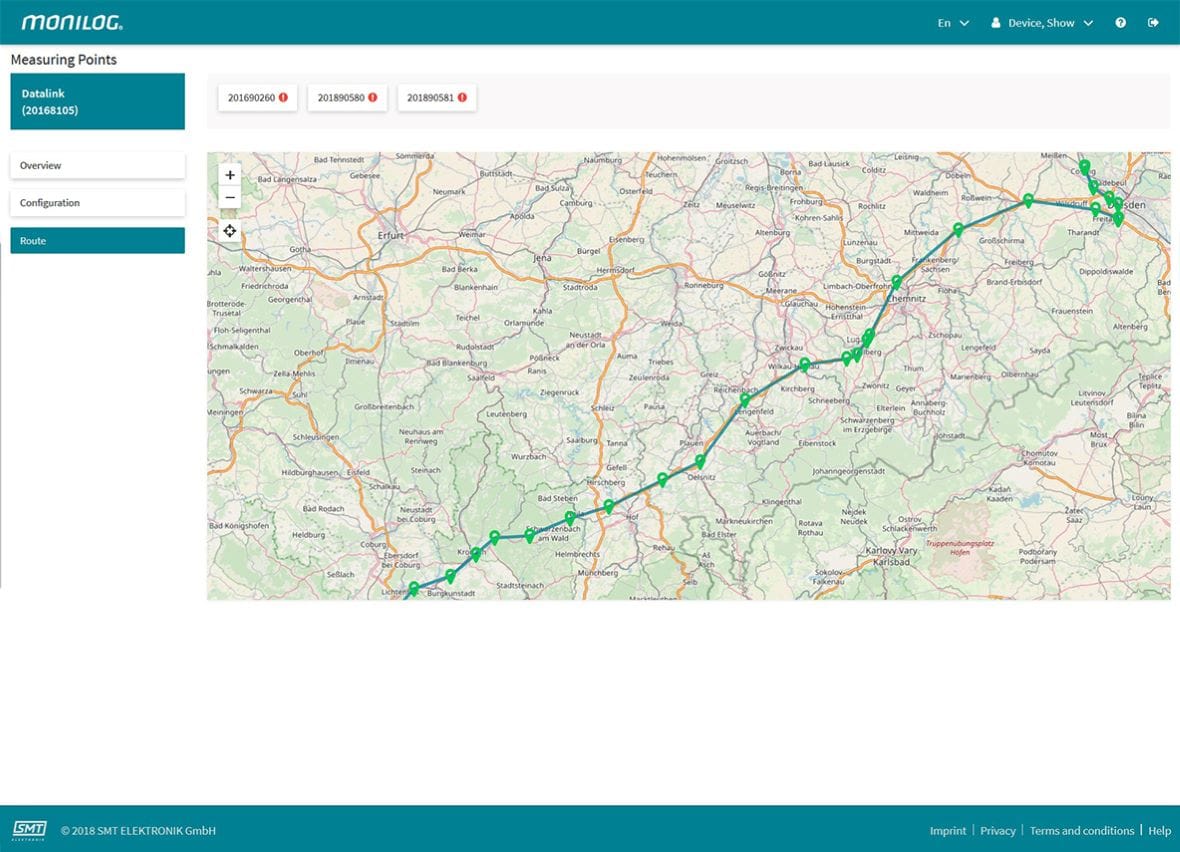This screenshot has height=852, width=1180.
Task: Select the Route menu item
Action: [97, 241]
